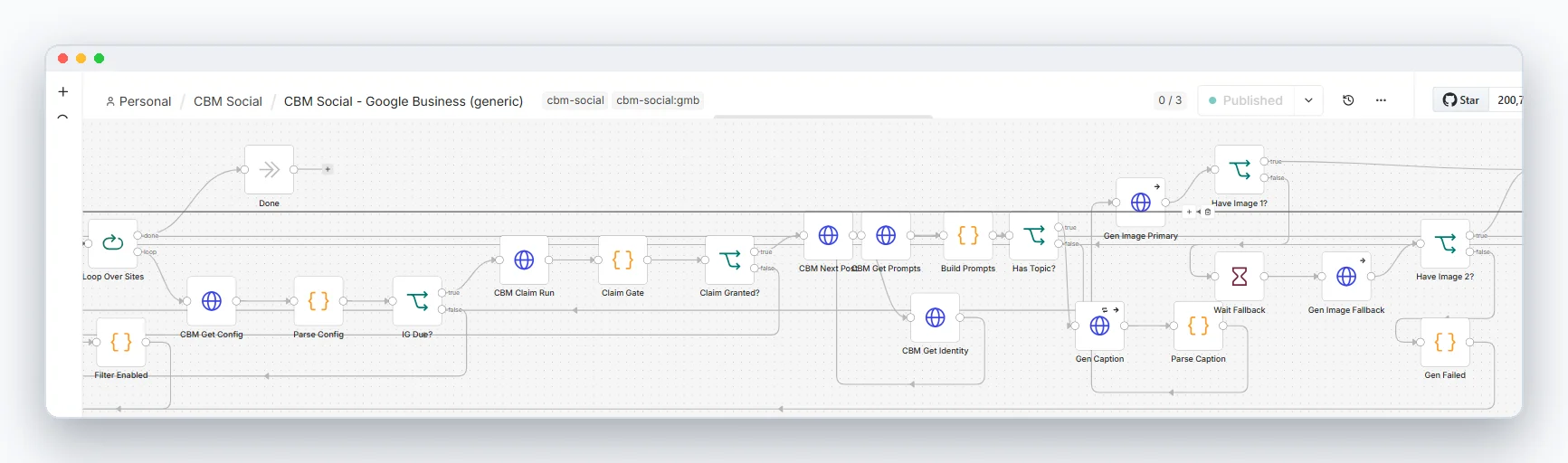
Task: Click the done output of Loop Over Sites
Action: [138, 235]
